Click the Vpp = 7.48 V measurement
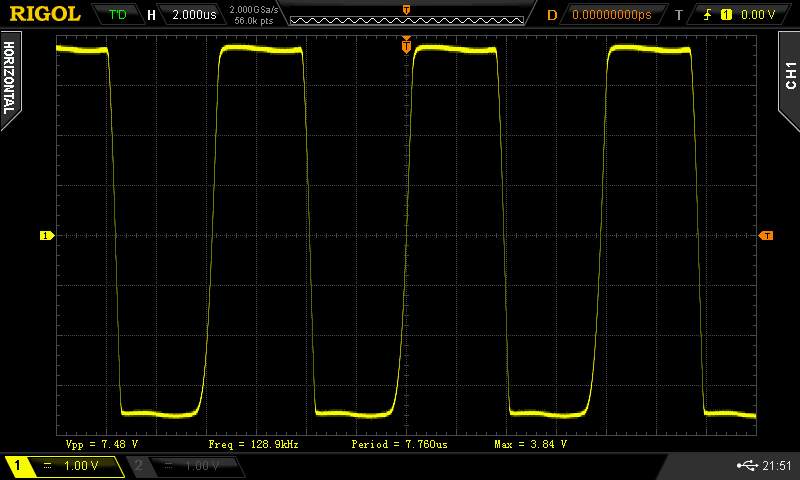The image size is (800, 480). [x=102, y=443]
